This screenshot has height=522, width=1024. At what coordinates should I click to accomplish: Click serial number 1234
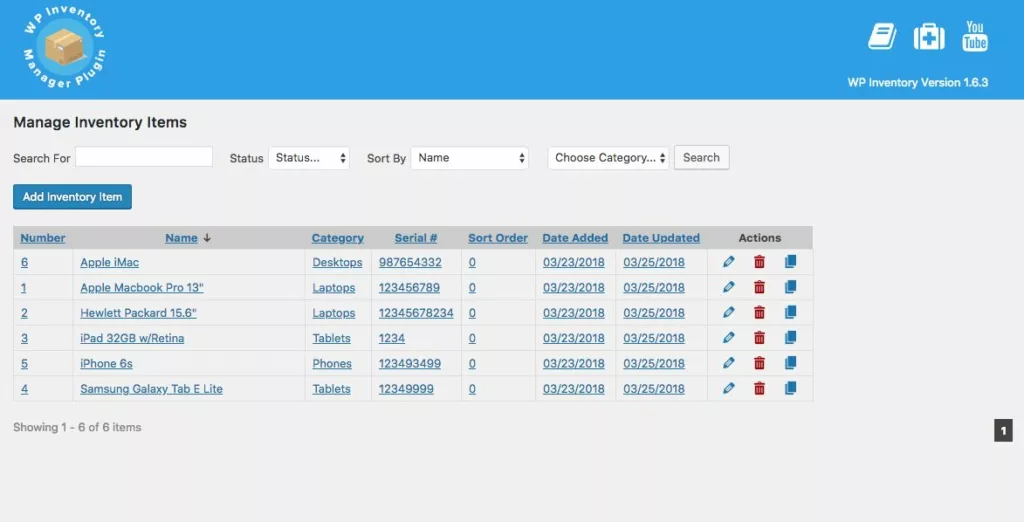coord(392,338)
